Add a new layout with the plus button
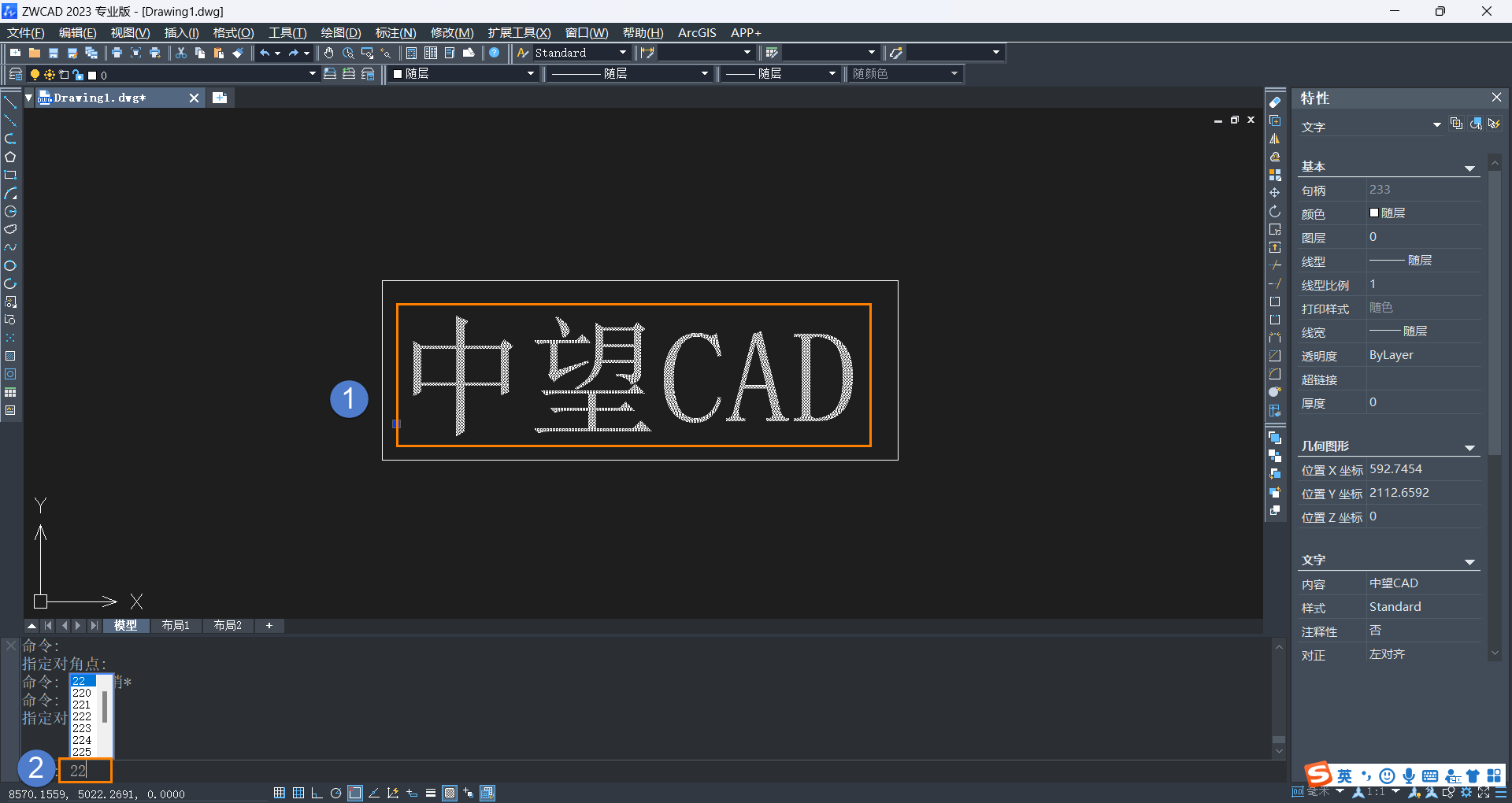This screenshot has width=1512, height=803. (269, 626)
